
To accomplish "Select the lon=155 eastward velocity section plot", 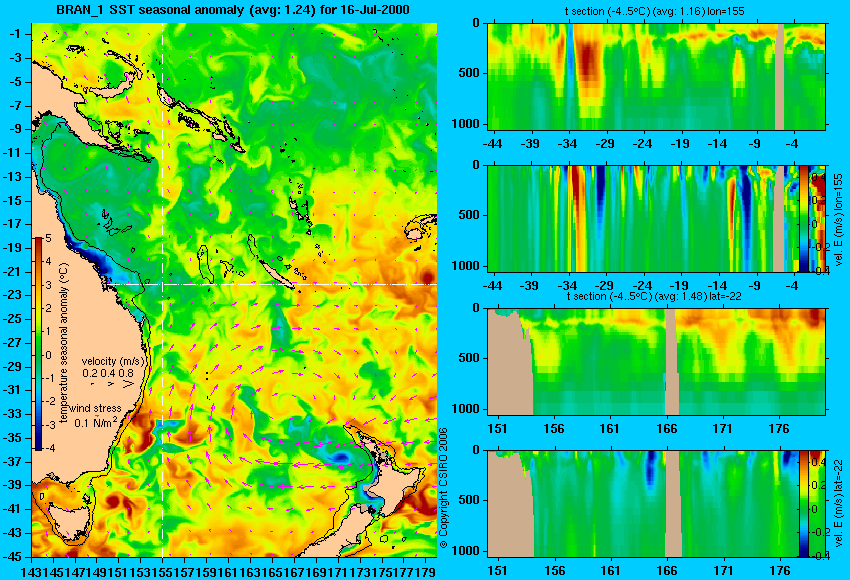I will [x=643, y=219].
